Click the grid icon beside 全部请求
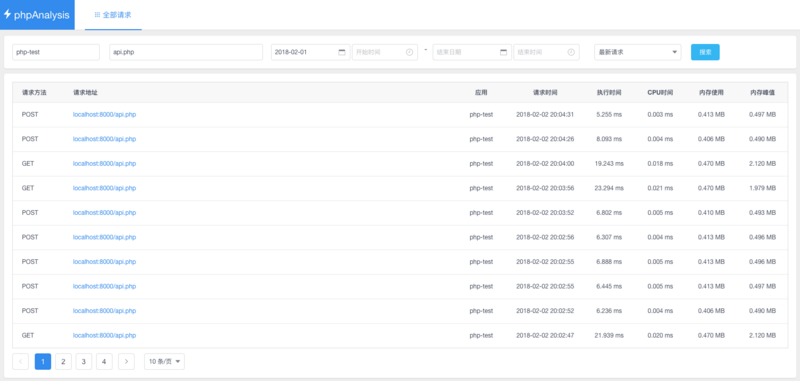 (97, 15)
